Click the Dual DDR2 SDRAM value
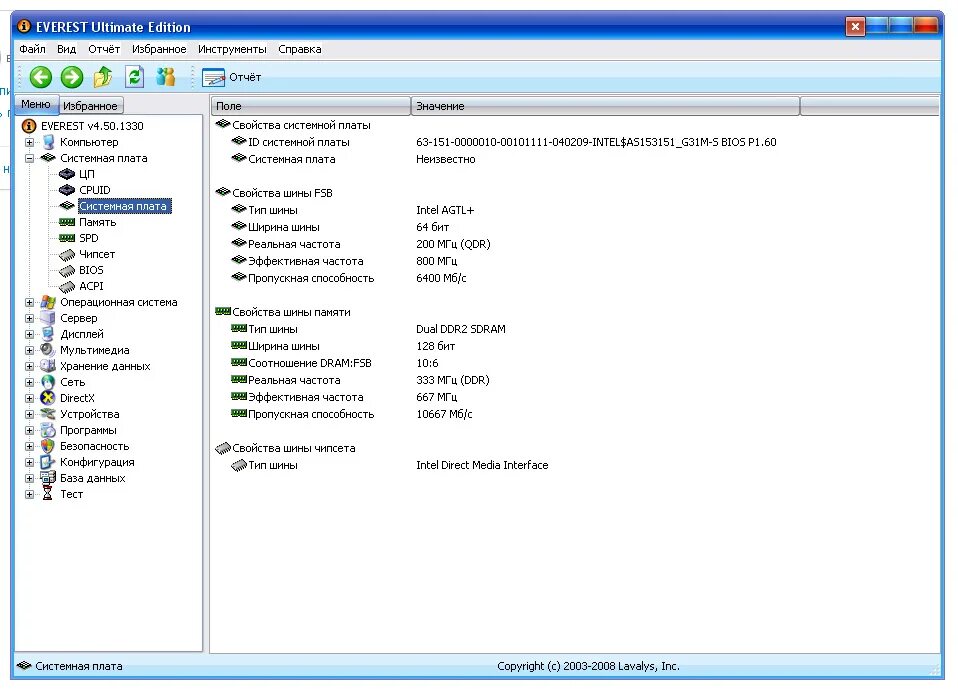Screen dimensions: 958x690 pyautogui.click(x=461, y=329)
